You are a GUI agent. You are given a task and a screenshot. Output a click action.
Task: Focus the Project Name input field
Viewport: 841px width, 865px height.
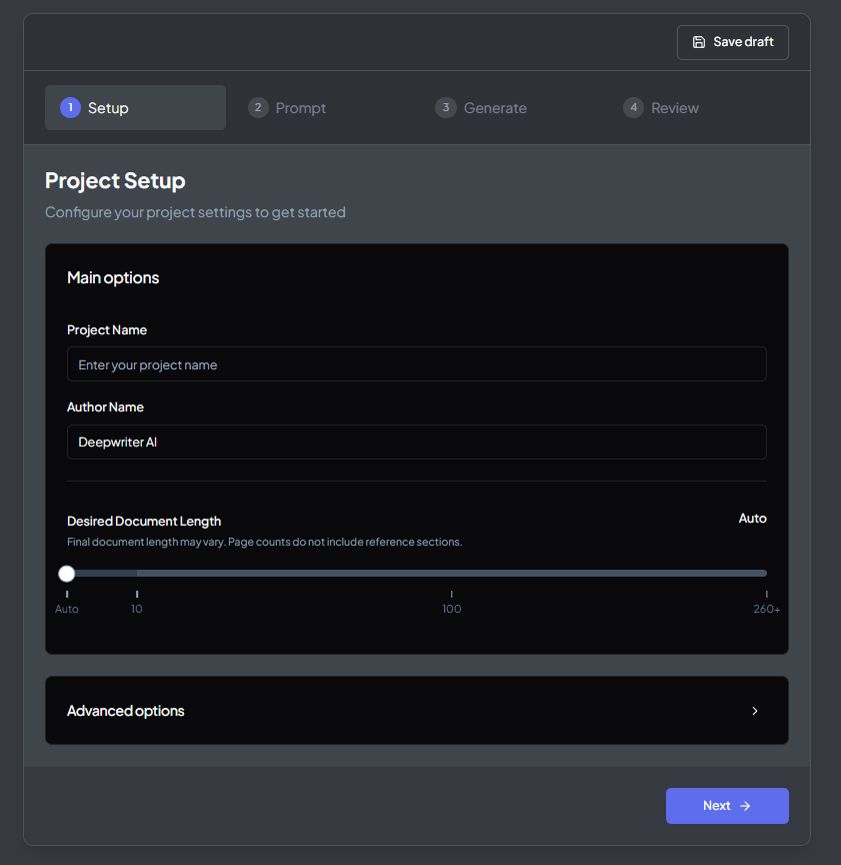coord(416,365)
